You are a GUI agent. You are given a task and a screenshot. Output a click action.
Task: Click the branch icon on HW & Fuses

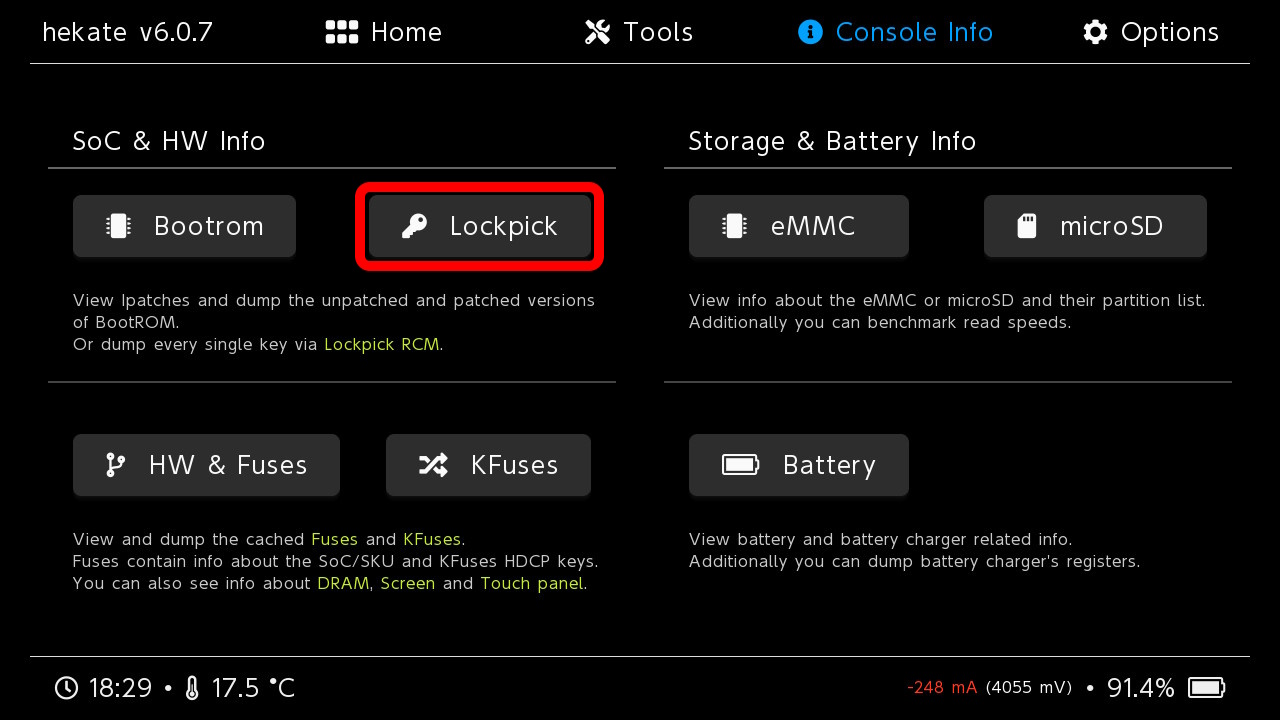coord(116,465)
